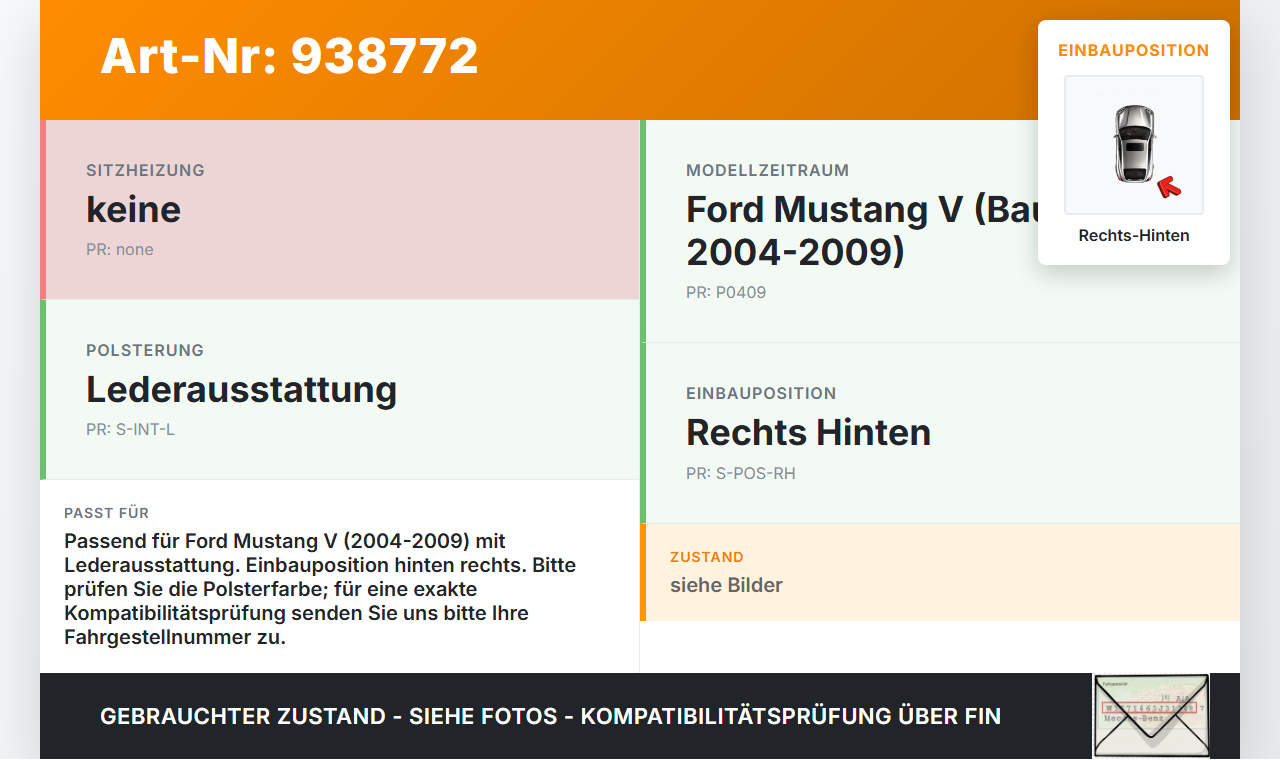
Task: Select the 'siehe Bilder' text
Action: coord(726,585)
